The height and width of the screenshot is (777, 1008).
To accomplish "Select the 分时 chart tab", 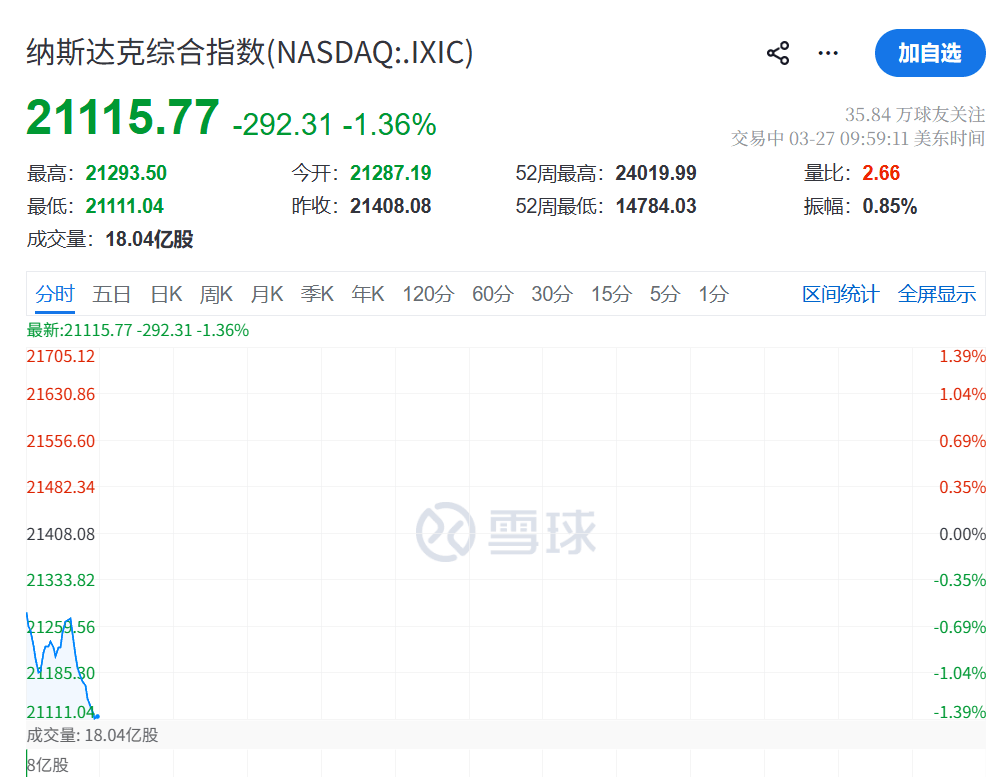I will (x=56, y=294).
